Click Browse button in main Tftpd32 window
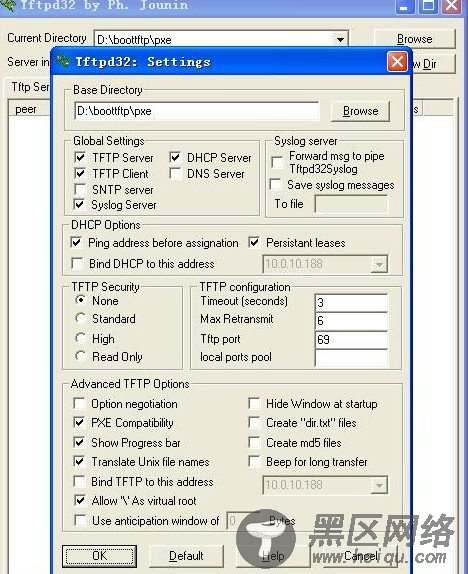 pyautogui.click(x=415, y=39)
